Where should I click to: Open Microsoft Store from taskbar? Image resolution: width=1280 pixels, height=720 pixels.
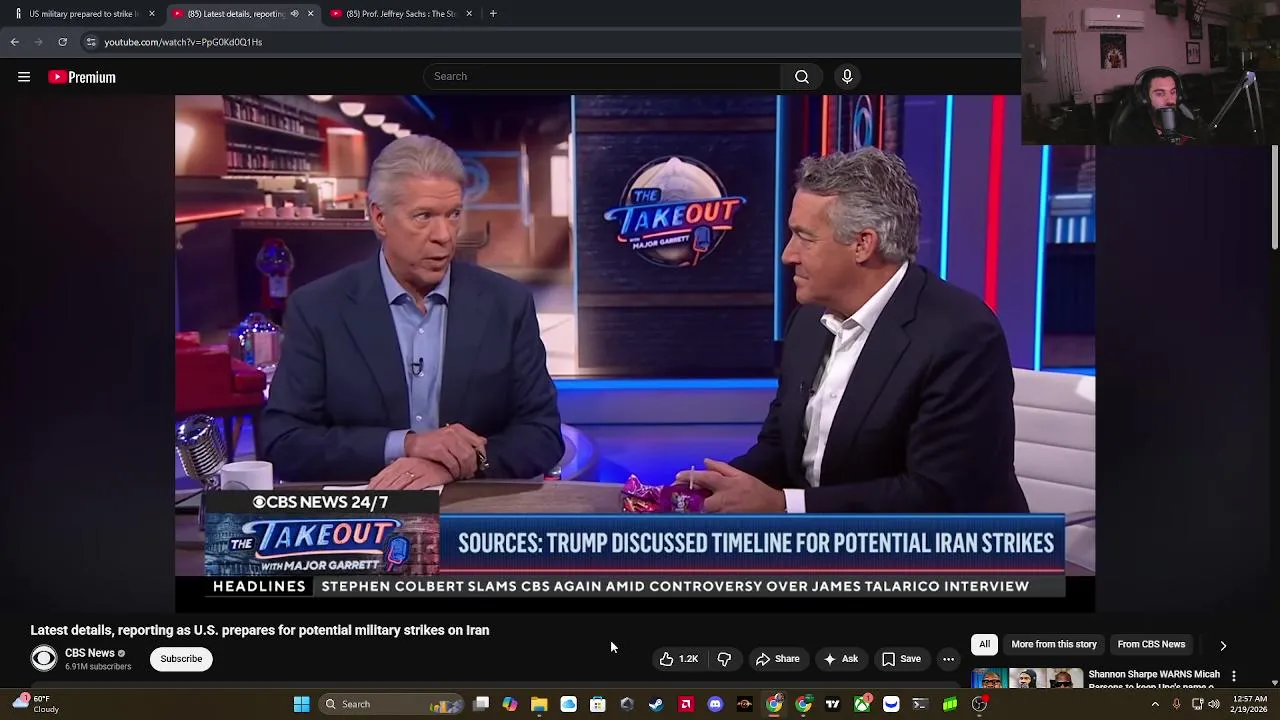[597, 704]
